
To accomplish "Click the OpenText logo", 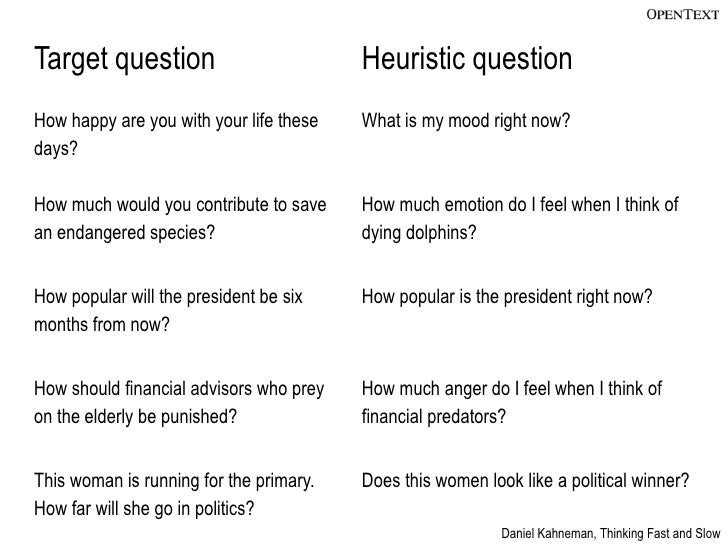I will (682, 14).
